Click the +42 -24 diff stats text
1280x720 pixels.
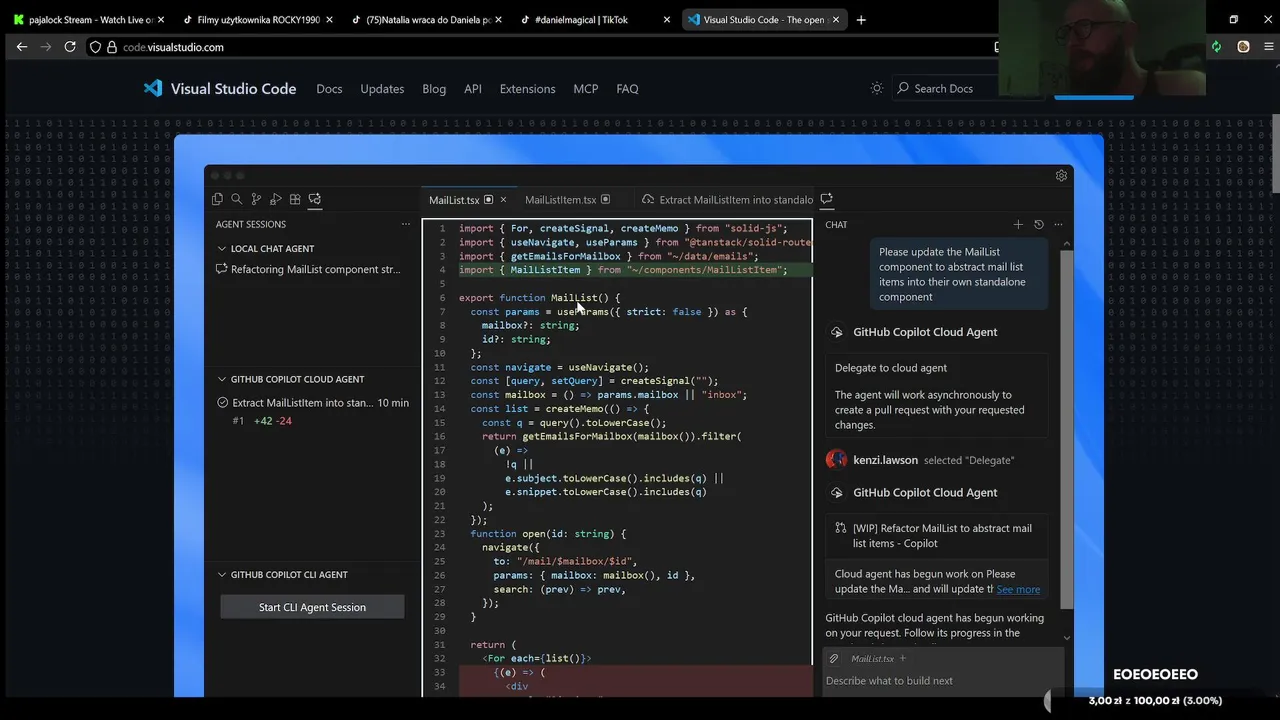tap(273, 421)
